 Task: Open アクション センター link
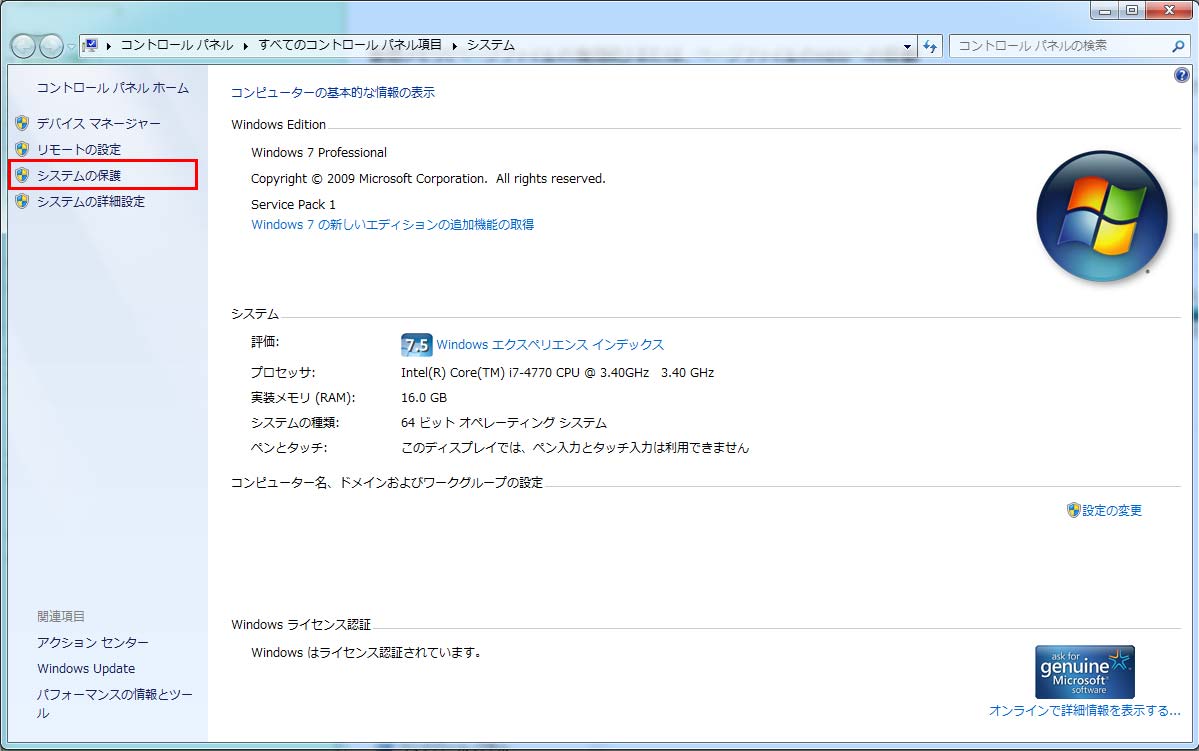(x=93, y=642)
